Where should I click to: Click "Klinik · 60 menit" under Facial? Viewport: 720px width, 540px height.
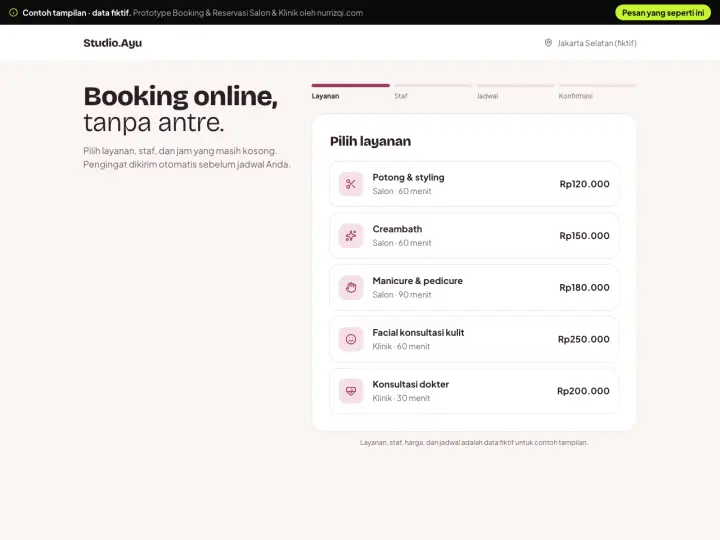click(x=401, y=347)
